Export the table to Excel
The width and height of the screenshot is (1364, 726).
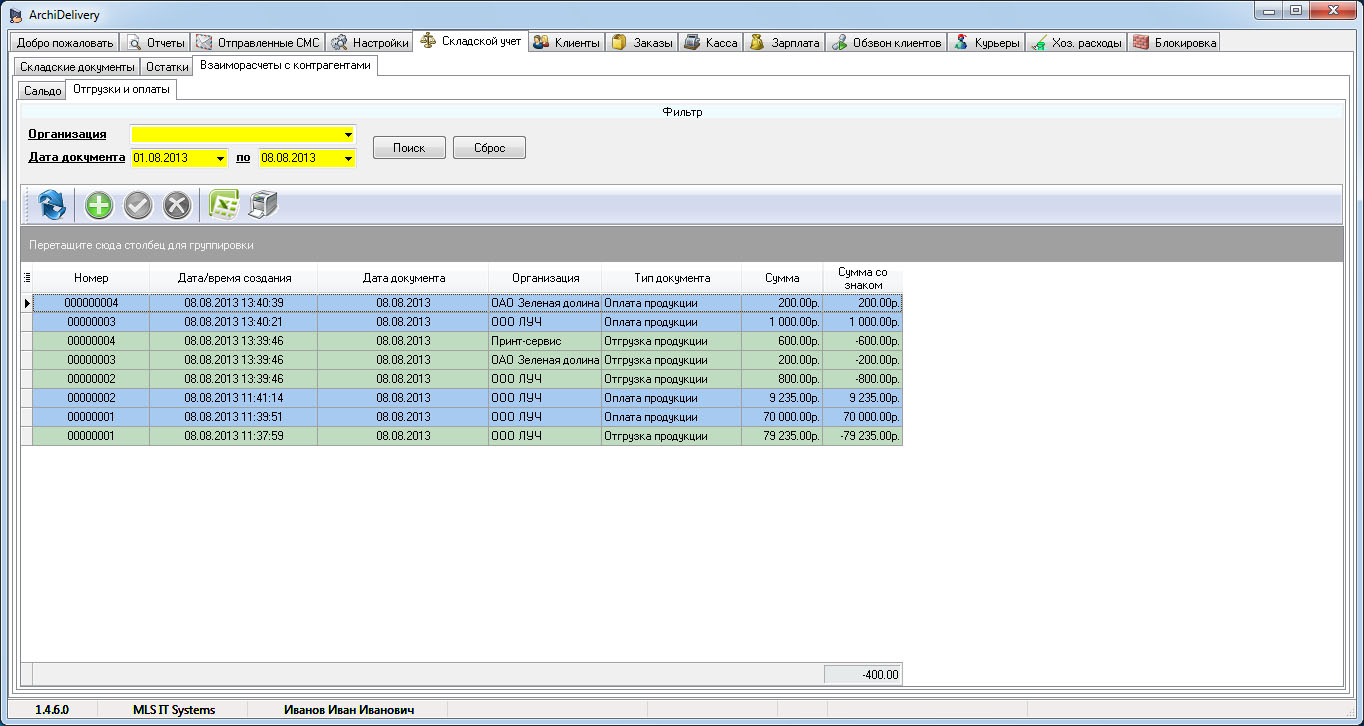click(223, 206)
